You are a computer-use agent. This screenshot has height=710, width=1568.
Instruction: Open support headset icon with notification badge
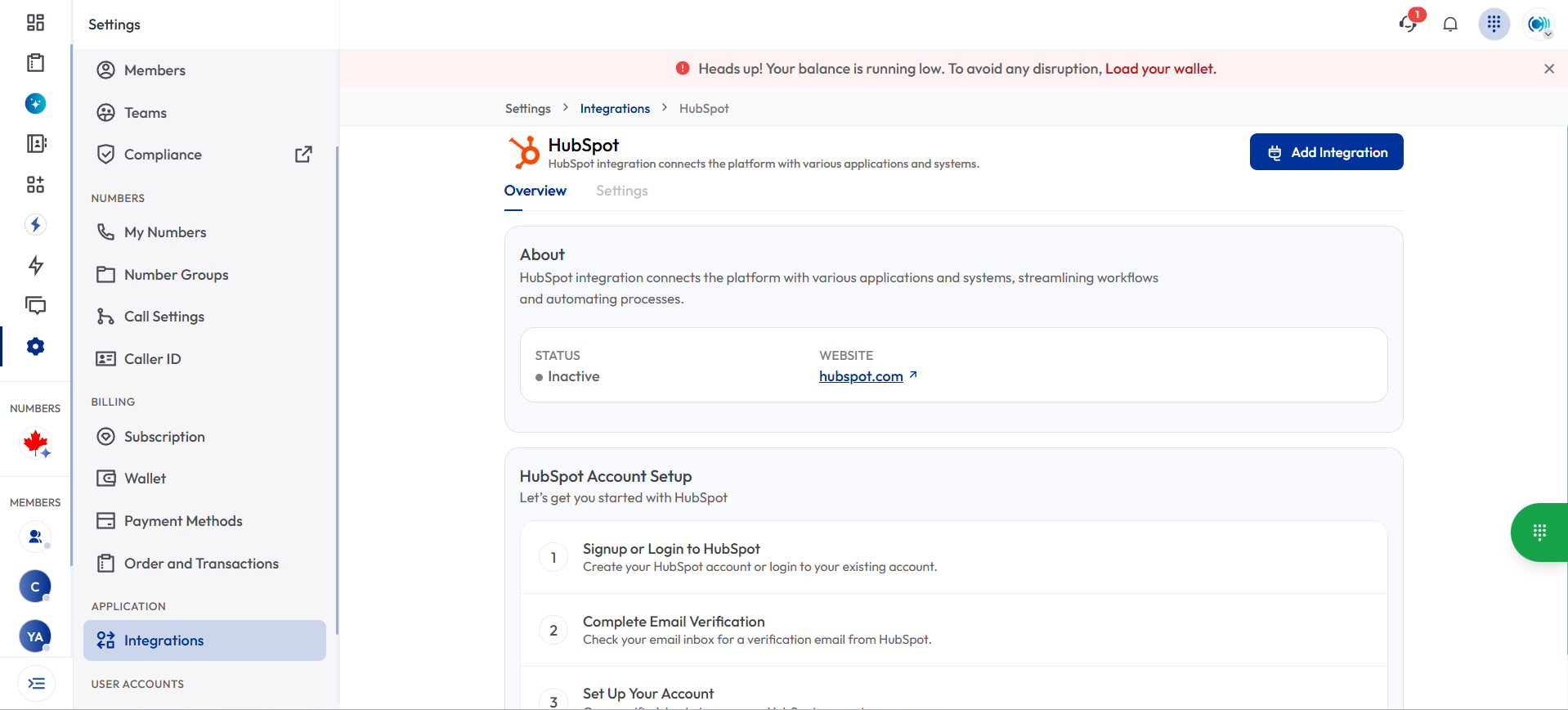[1409, 22]
